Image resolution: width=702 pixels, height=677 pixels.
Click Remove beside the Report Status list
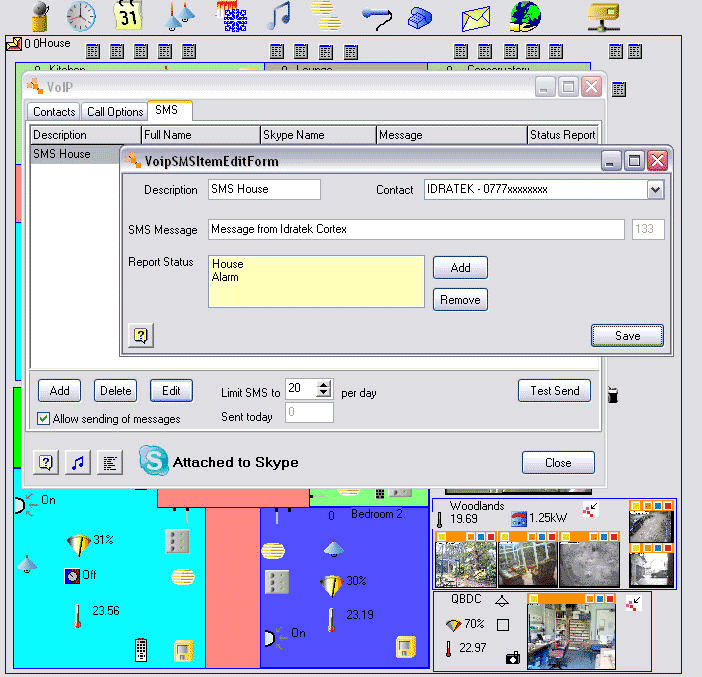point(459,299)
